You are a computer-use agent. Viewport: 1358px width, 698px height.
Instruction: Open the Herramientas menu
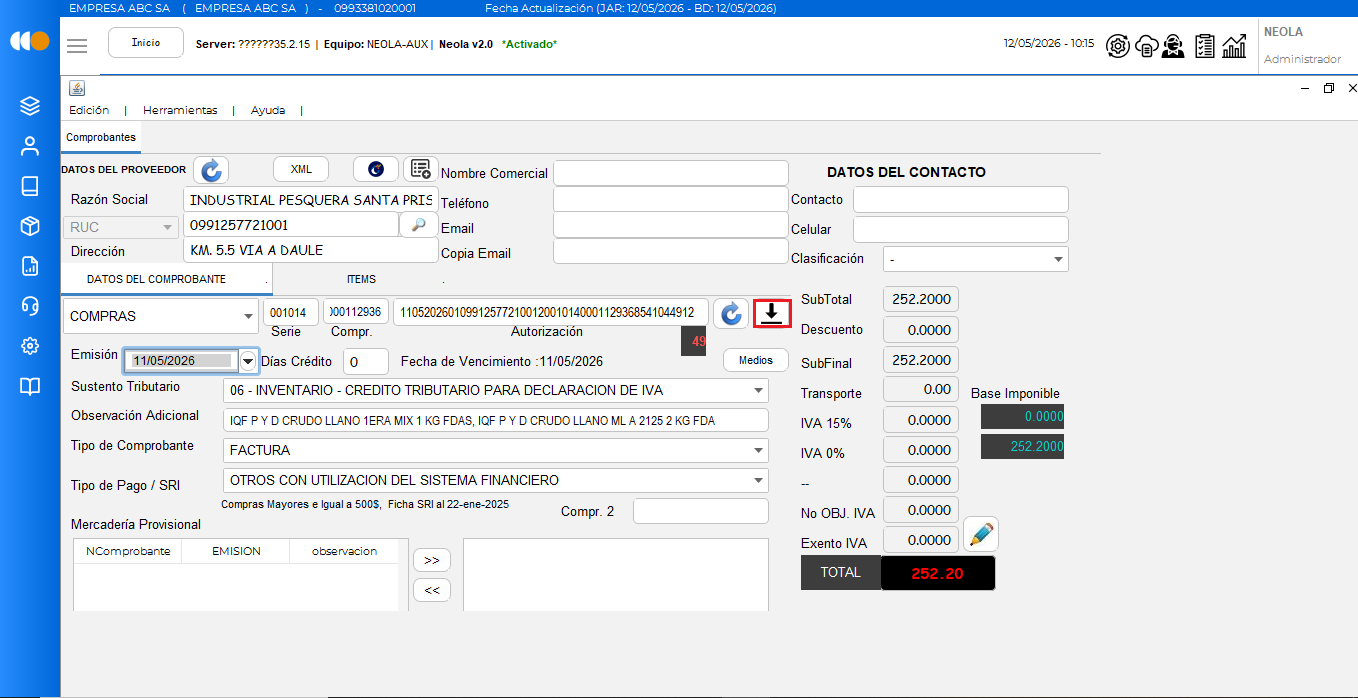(x=180, y=110)
